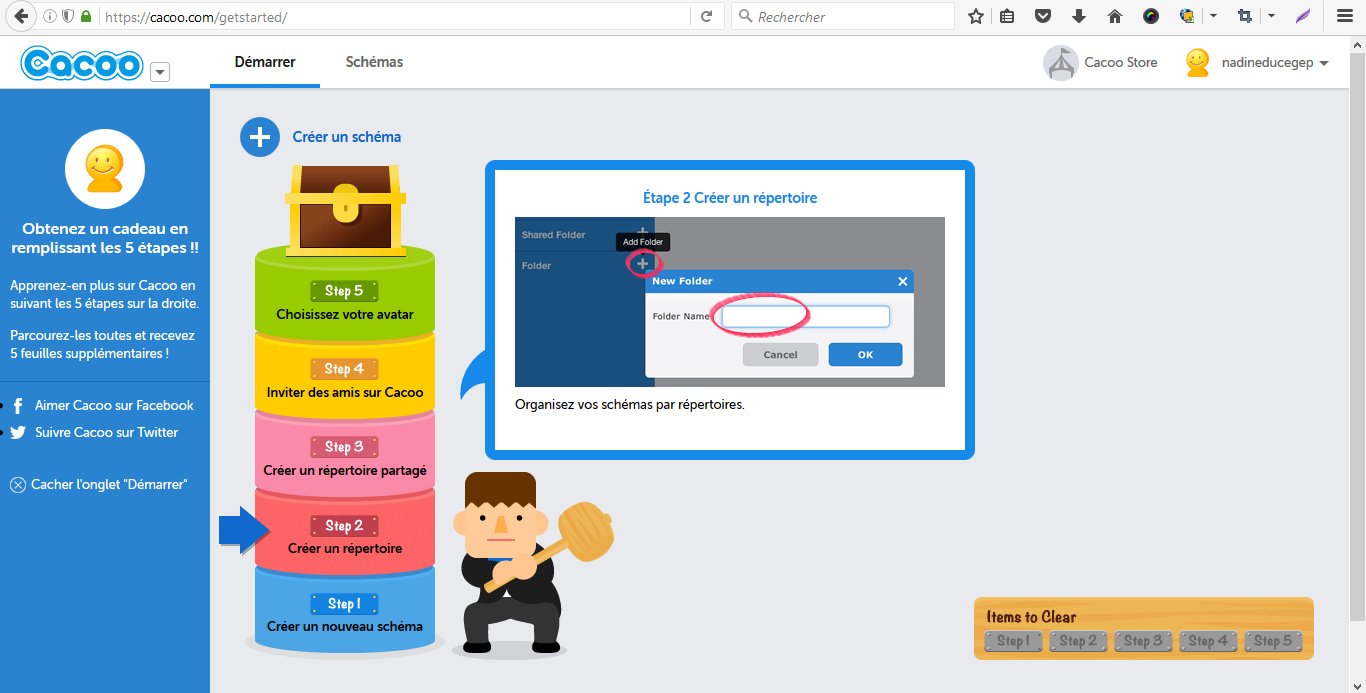The height and width of the screenshot is (693, 1366).
Task: Open the downloads arrow icon
Action: pos(1078,16)
